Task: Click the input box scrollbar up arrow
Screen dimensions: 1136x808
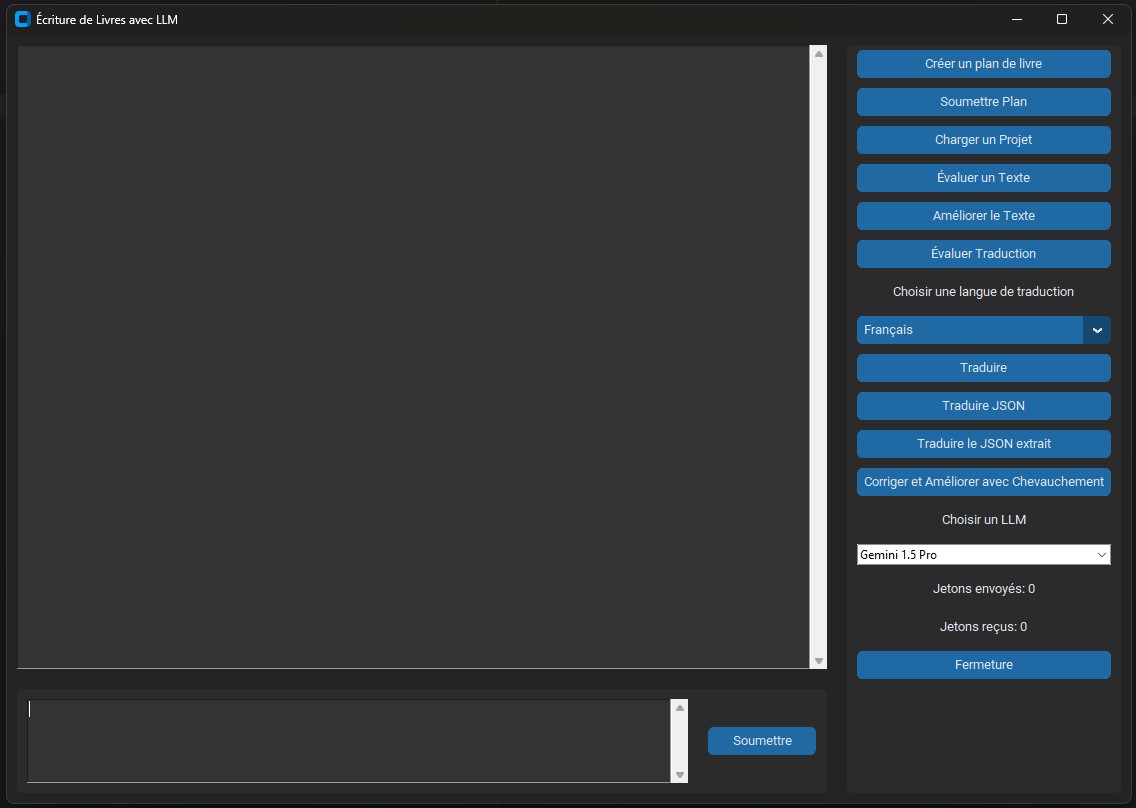Action: pos(680,708)
